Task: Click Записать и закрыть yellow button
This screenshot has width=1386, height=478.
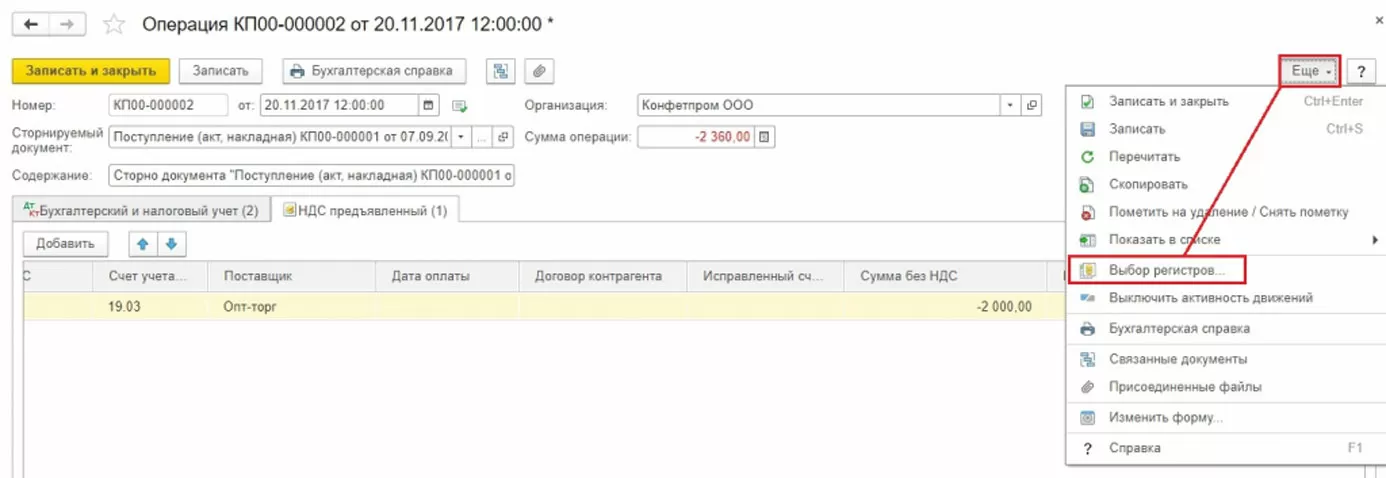Action: [91, 71]
